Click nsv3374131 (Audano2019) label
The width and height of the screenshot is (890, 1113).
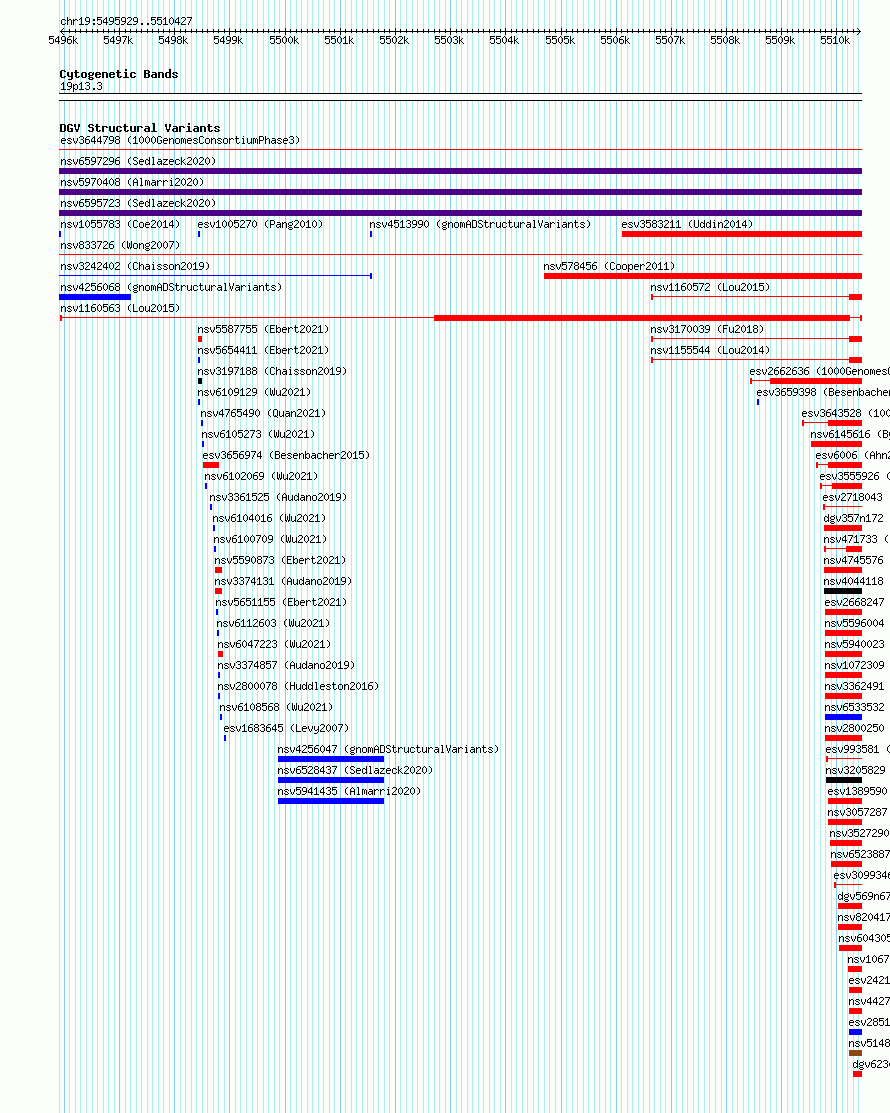pyautogui.click(x=283, y=581)
